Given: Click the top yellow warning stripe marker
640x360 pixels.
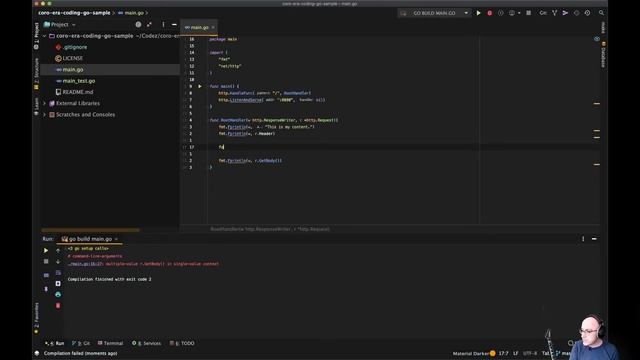Looking at the screenshot, I should pos(597,104).
